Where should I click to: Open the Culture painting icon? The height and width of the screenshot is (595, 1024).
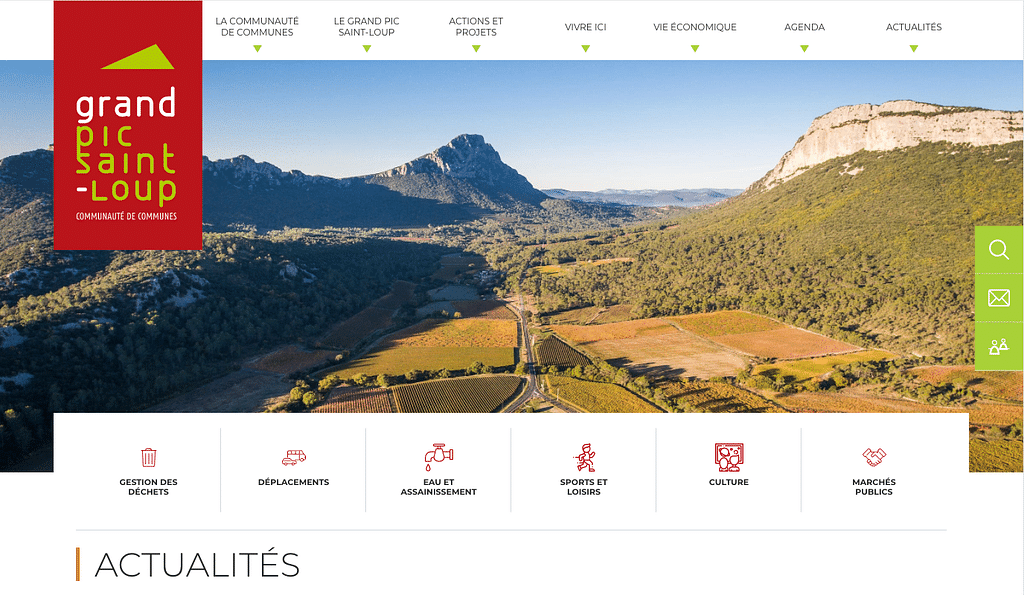[729, 457]
